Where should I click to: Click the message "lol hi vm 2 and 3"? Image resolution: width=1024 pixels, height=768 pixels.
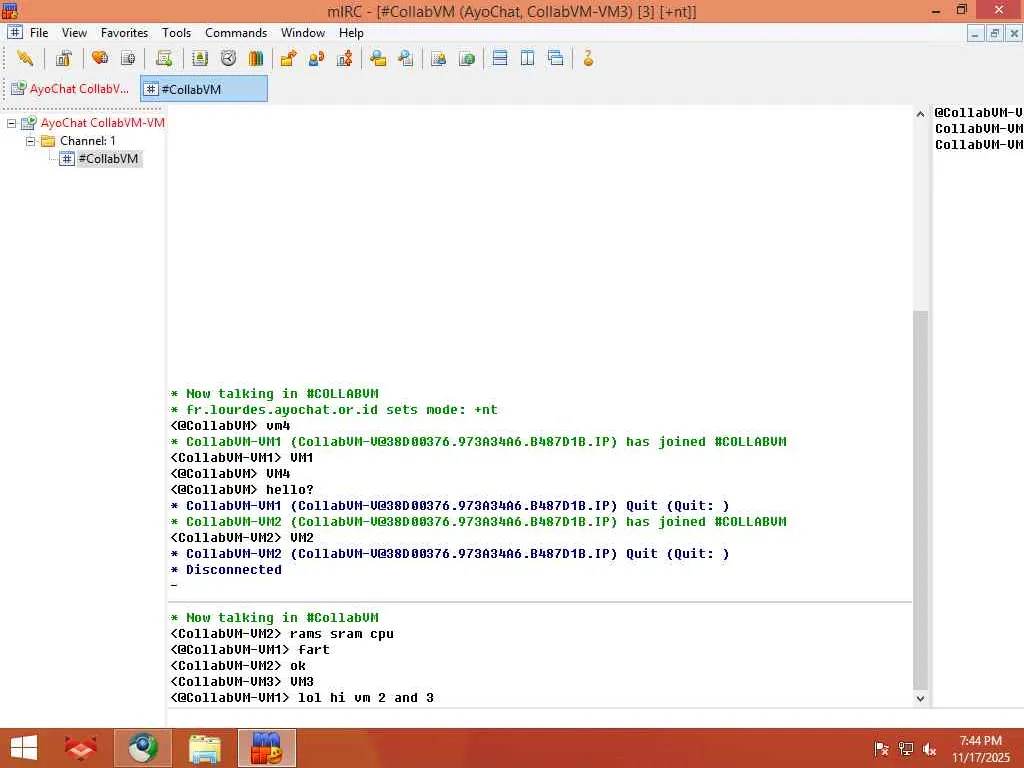coord(366,697)
